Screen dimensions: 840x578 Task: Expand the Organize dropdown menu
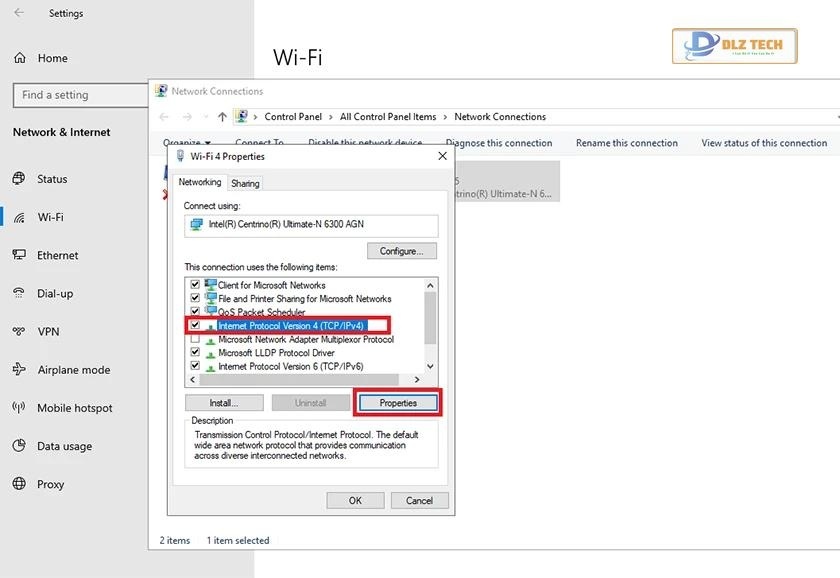pyautogui.click(x=186, y=143)
